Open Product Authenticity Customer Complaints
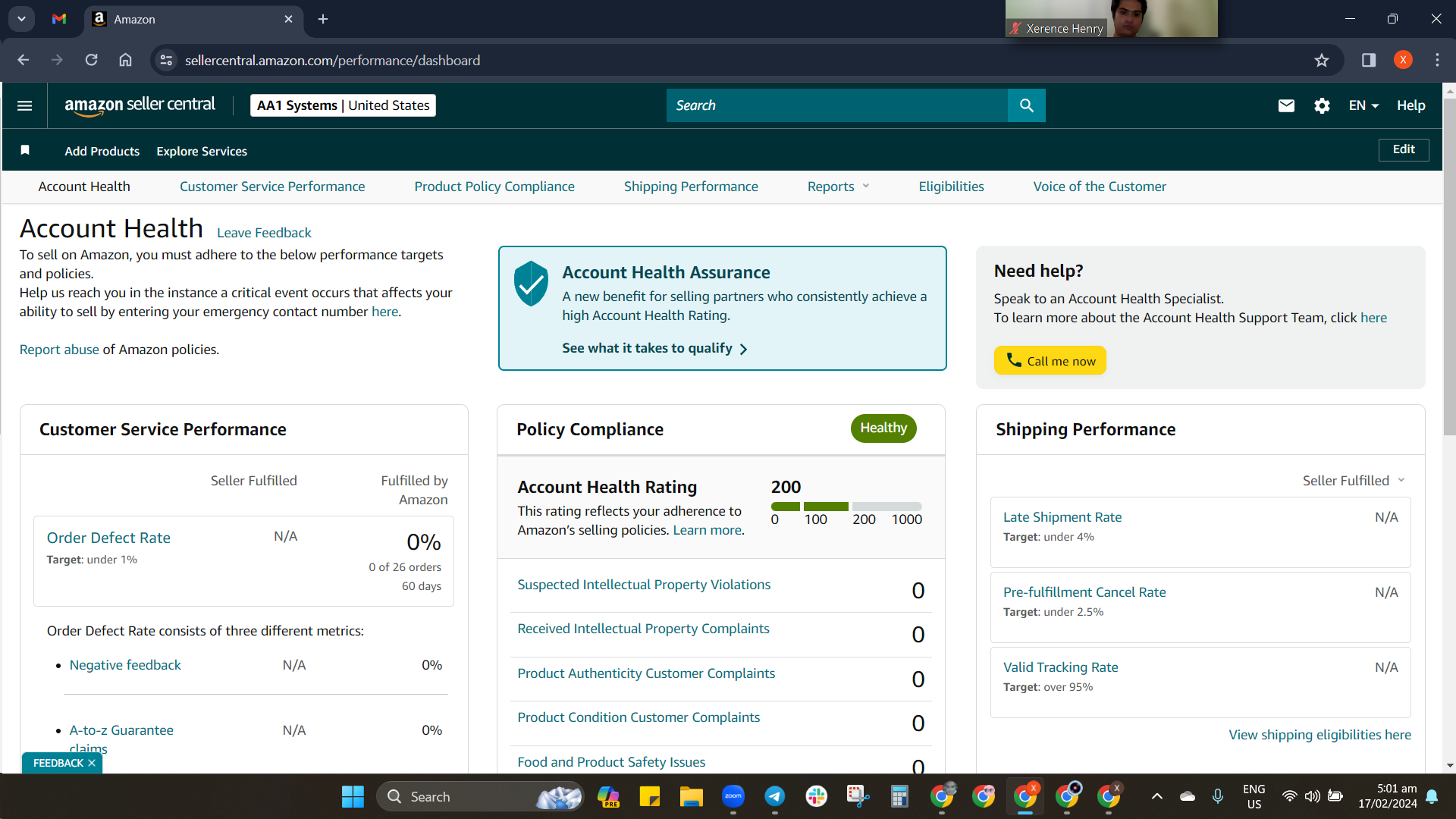Image resolution: width=1456 pixels, height=819 pixels. point(646,673)
